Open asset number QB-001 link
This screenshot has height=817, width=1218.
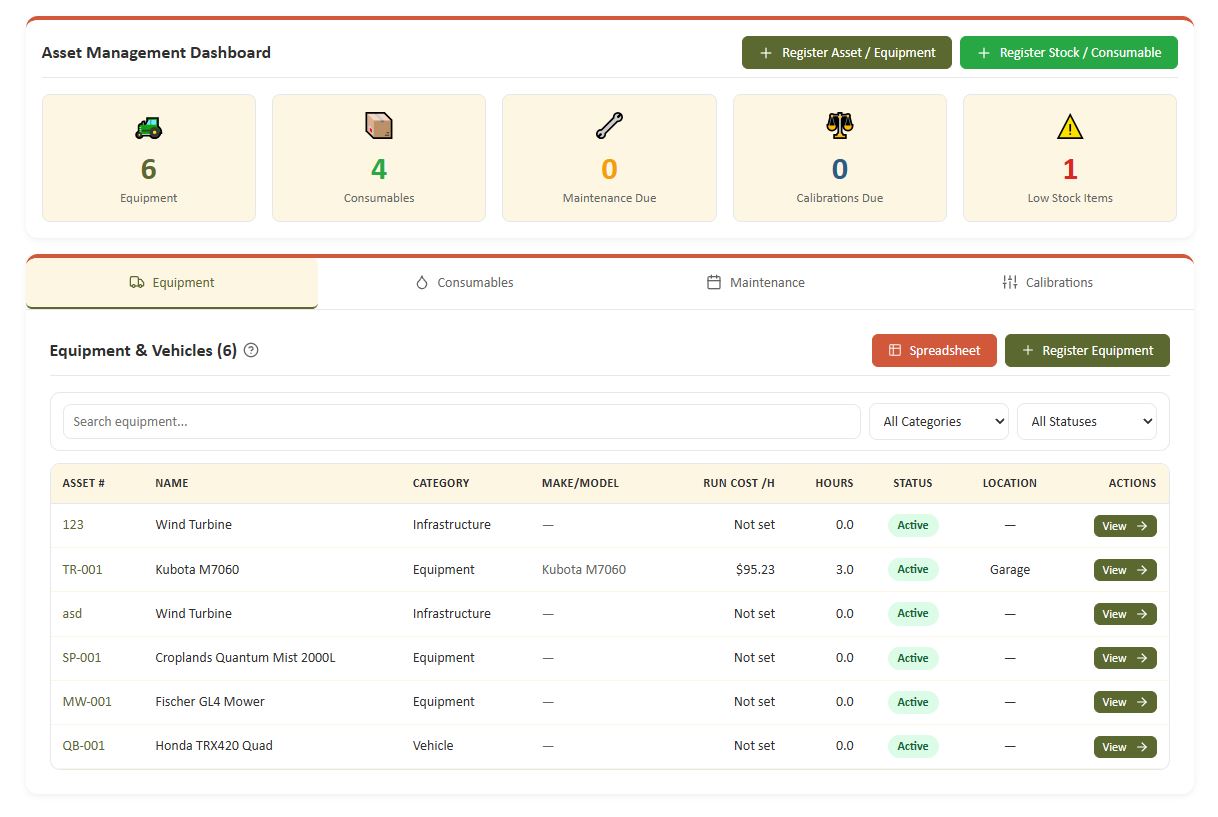tap(83, 746)
